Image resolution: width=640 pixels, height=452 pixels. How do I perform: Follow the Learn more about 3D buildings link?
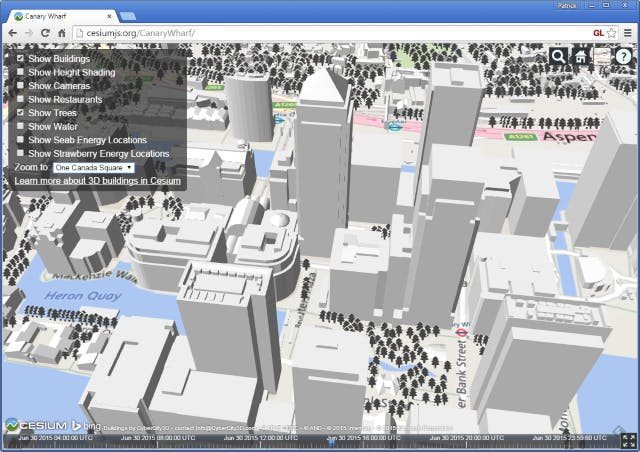click(x=98, y=180)
